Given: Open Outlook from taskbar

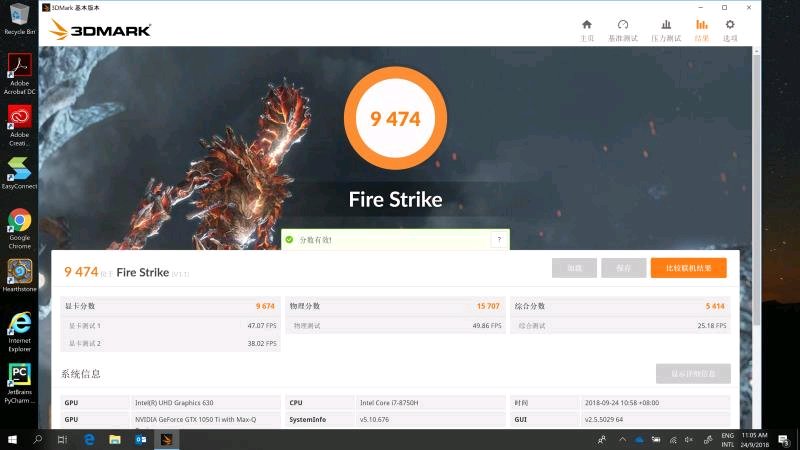Looking at the screenshot, I should (x=141, y=439).
